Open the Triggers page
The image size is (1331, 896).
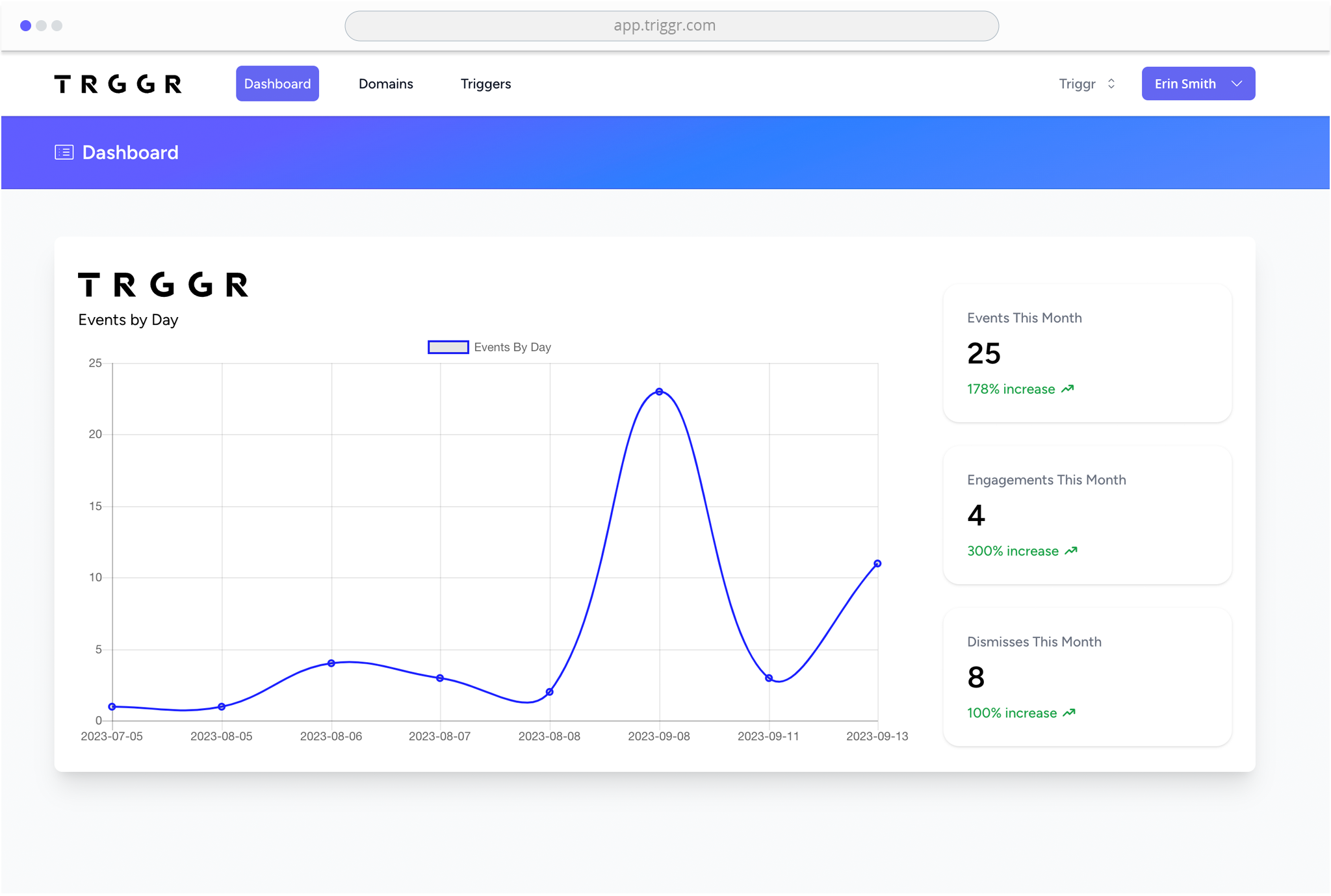coord(485,84)
